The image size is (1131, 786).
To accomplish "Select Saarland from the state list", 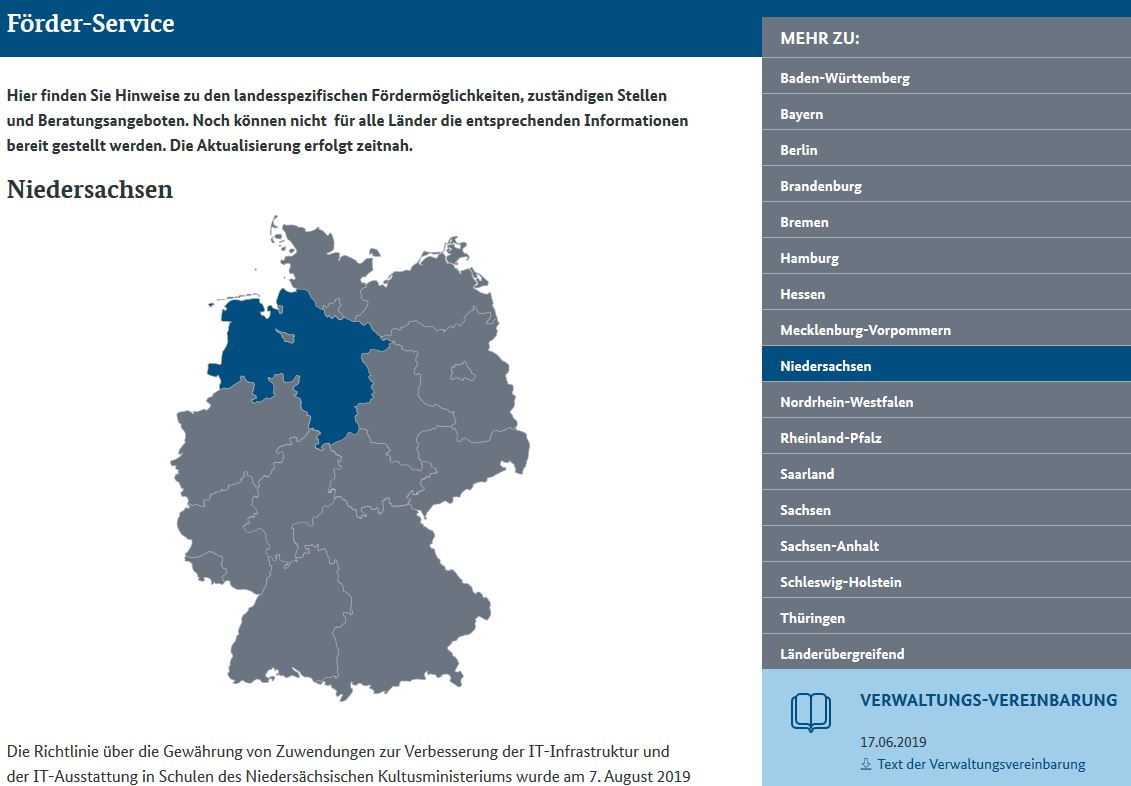I will click(x=806, y=472).
